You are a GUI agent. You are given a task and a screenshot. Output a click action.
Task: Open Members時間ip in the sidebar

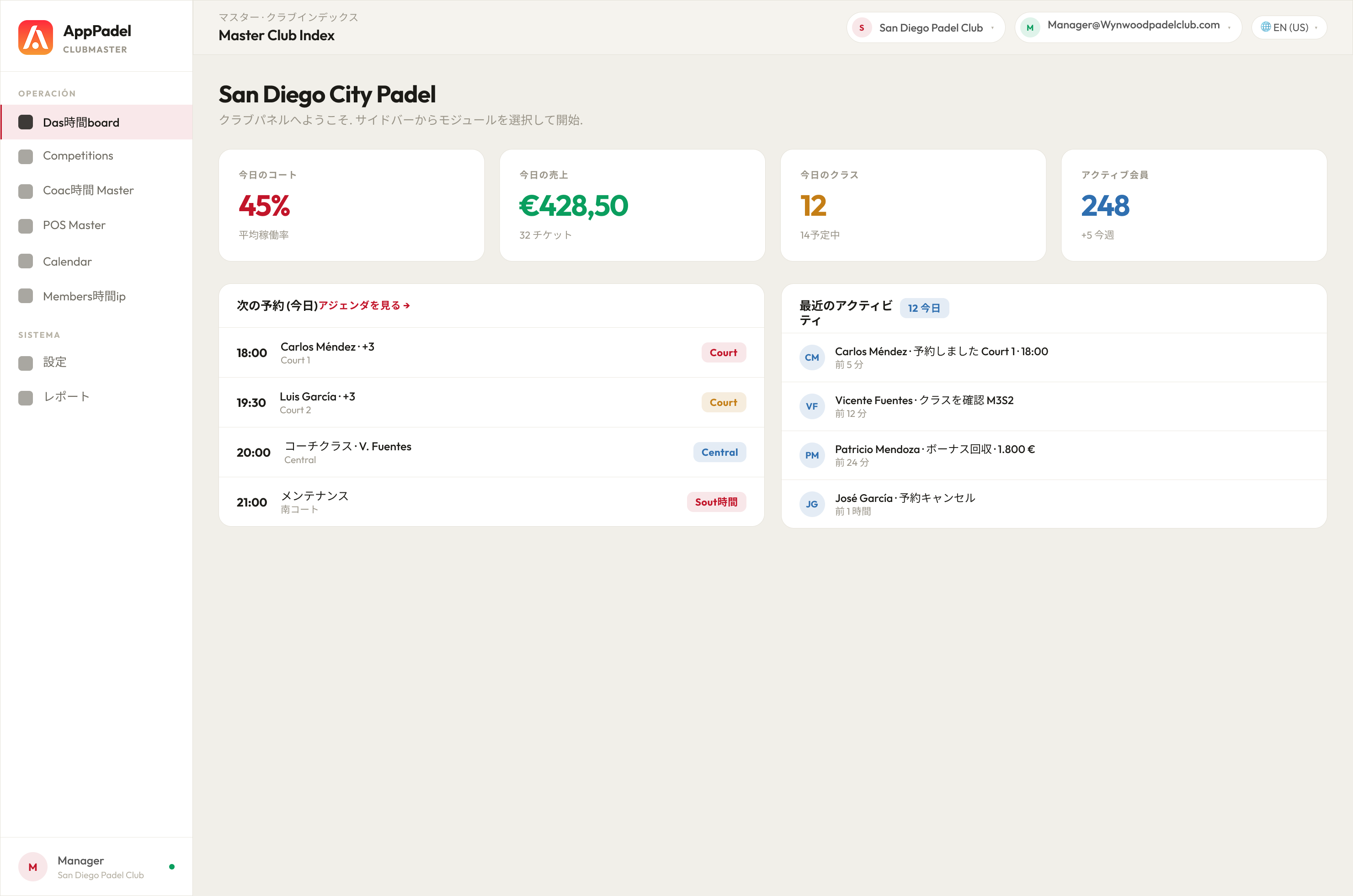coord(96,296)
